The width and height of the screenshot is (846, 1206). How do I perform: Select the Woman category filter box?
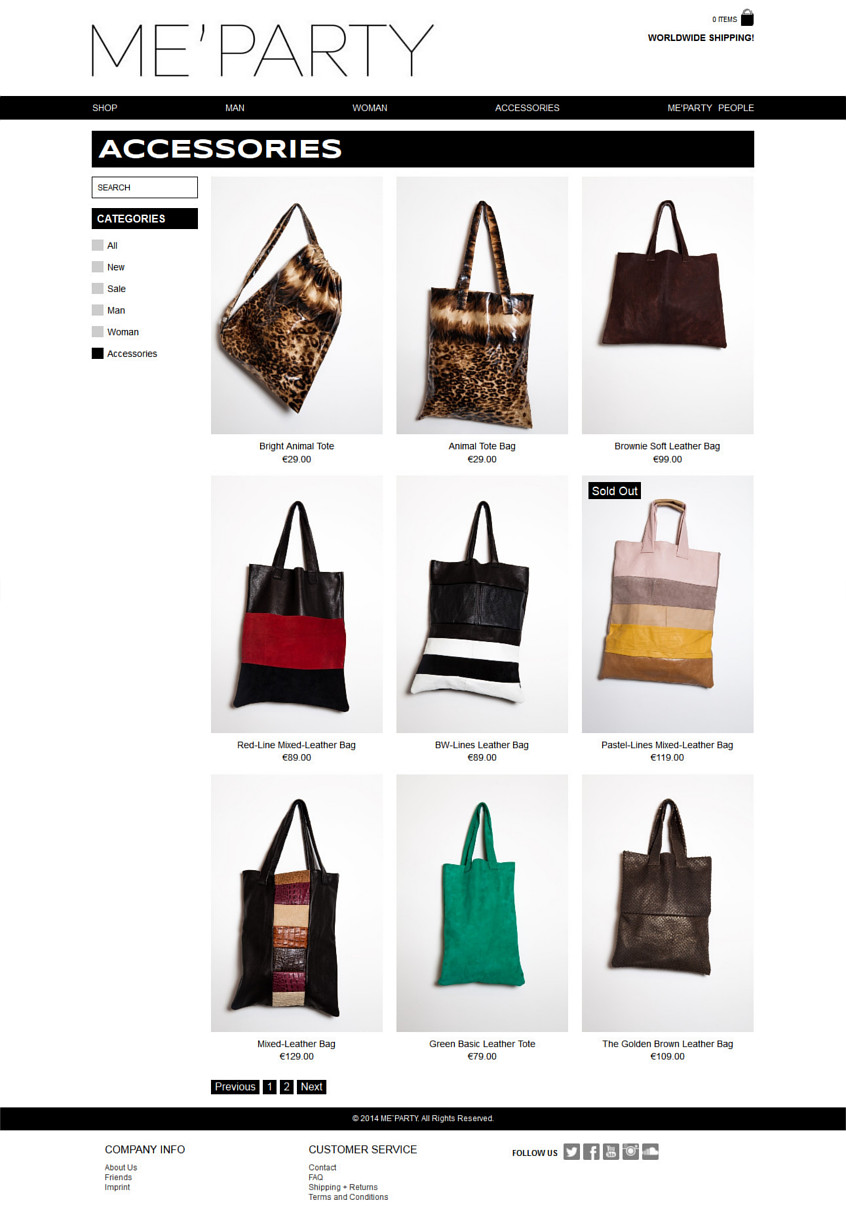(97, 331)
